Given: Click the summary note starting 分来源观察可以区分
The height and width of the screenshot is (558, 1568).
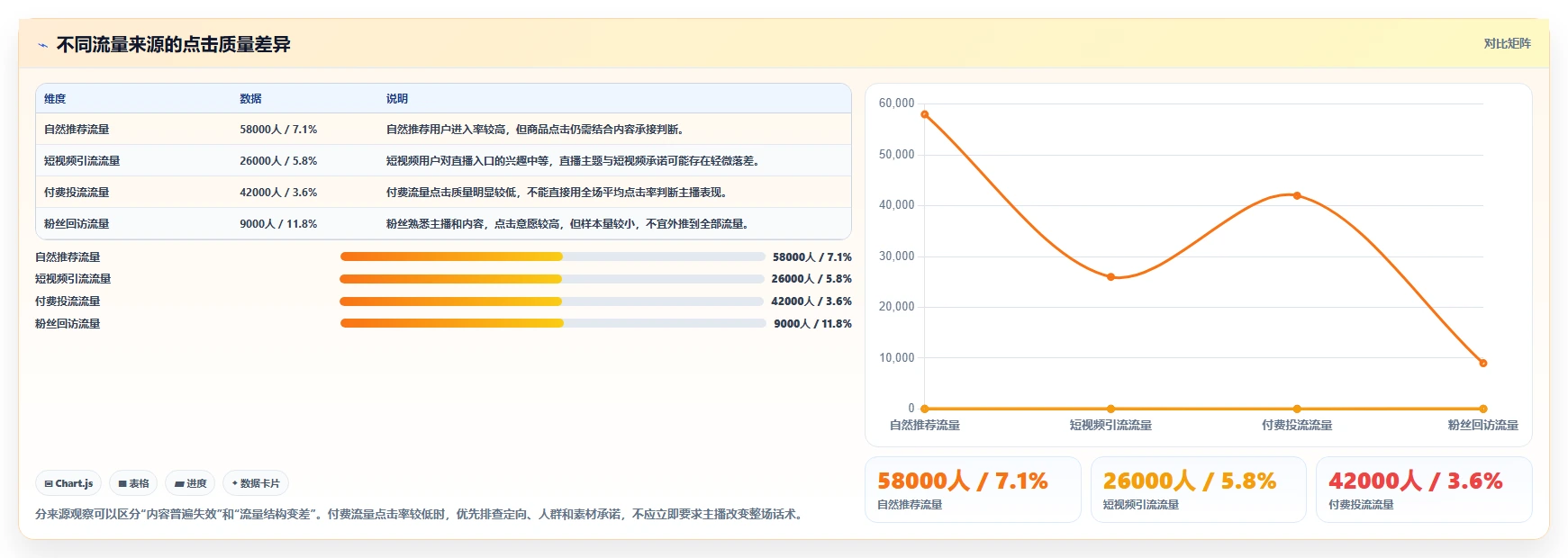Looking at the screenshot, I should [x=421, y=515].
